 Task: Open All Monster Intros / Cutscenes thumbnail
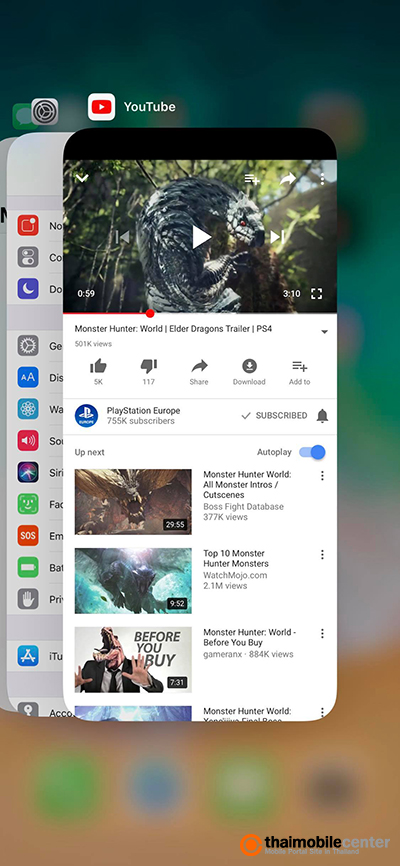(x=133, y=502)
